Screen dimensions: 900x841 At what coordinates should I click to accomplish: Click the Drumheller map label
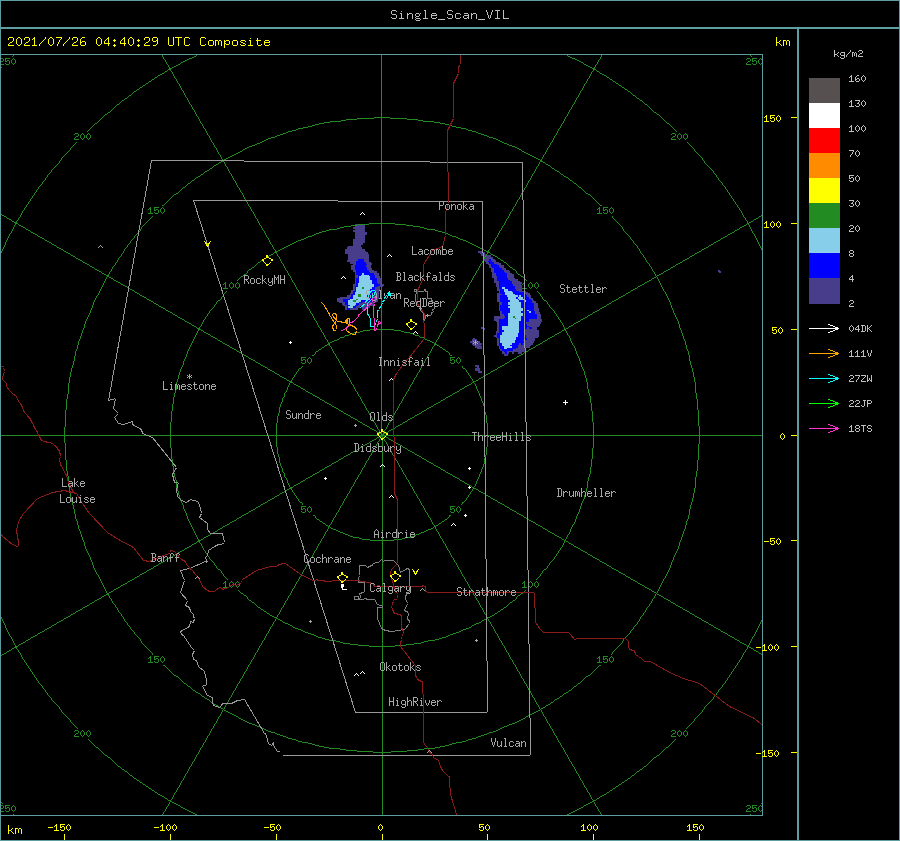586,493
